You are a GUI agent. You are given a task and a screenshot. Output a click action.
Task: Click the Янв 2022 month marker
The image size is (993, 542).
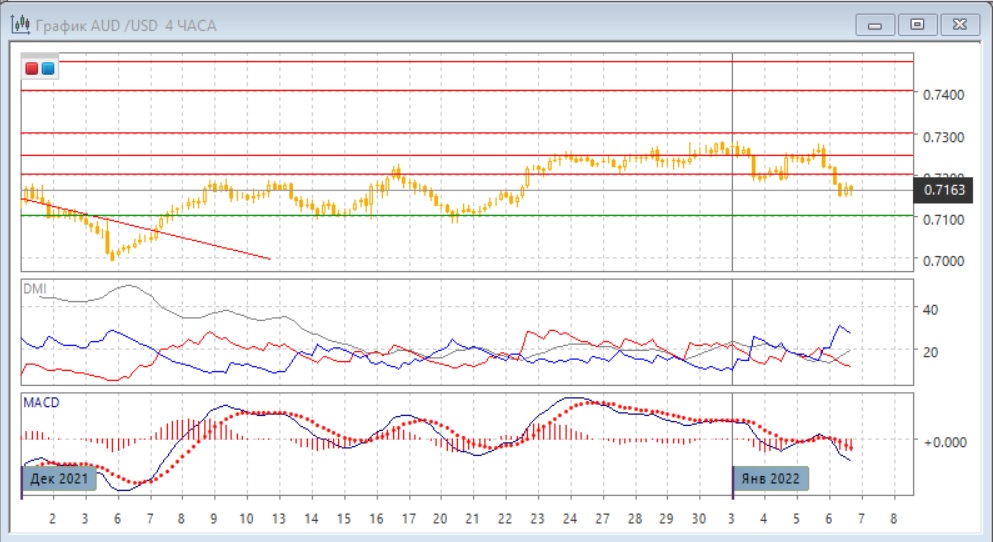coord(770,479)
